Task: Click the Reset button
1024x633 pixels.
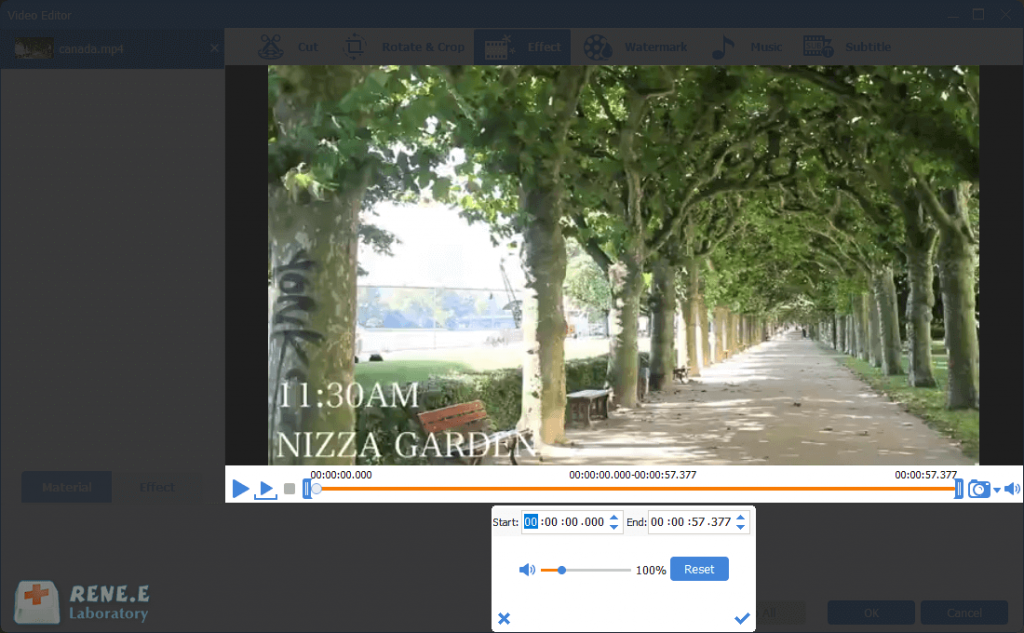Action: (699, 569)
